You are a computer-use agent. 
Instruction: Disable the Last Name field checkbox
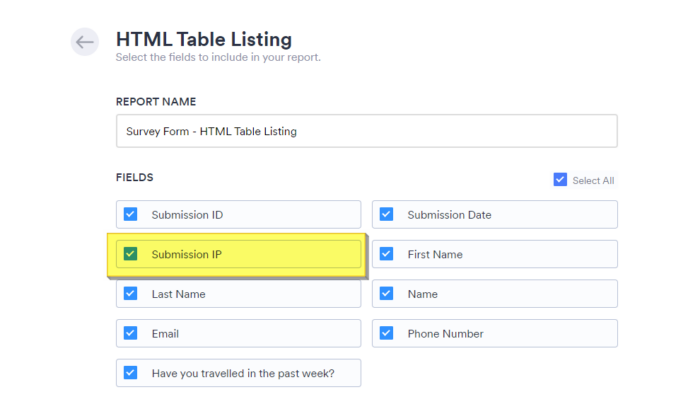[130, 294]
